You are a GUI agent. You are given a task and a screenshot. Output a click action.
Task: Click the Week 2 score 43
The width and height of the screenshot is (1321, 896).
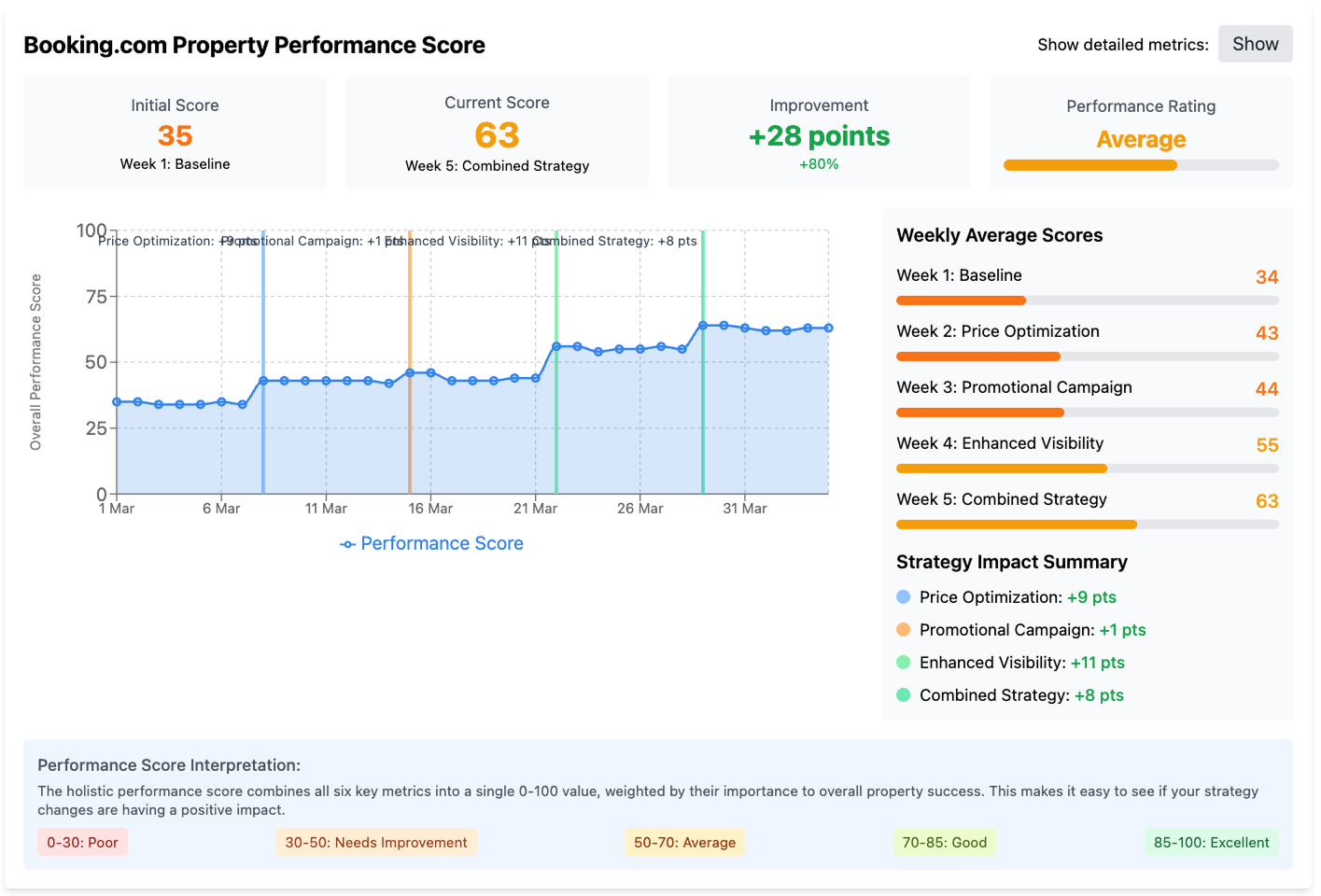[1267, 333]
